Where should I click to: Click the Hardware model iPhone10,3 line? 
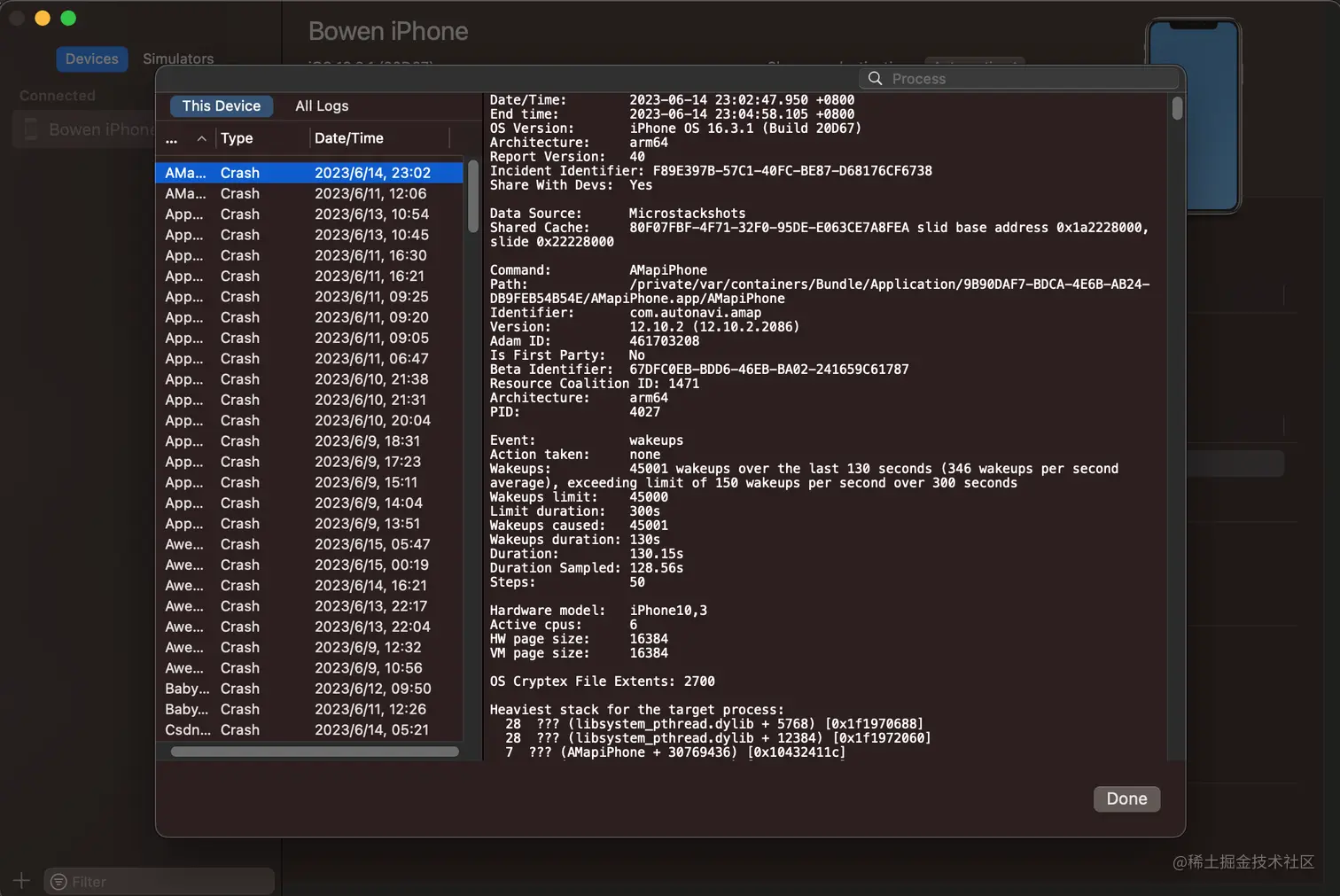click(x=598, y=611)
